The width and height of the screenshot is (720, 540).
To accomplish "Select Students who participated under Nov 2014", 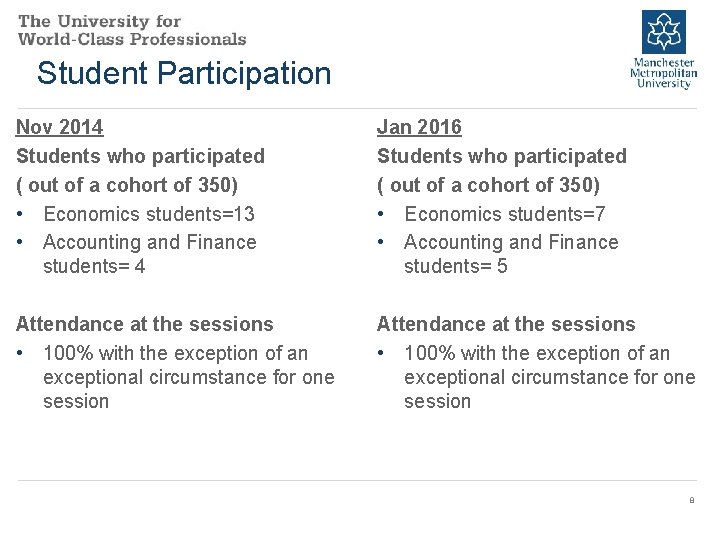I will [140, 156].
